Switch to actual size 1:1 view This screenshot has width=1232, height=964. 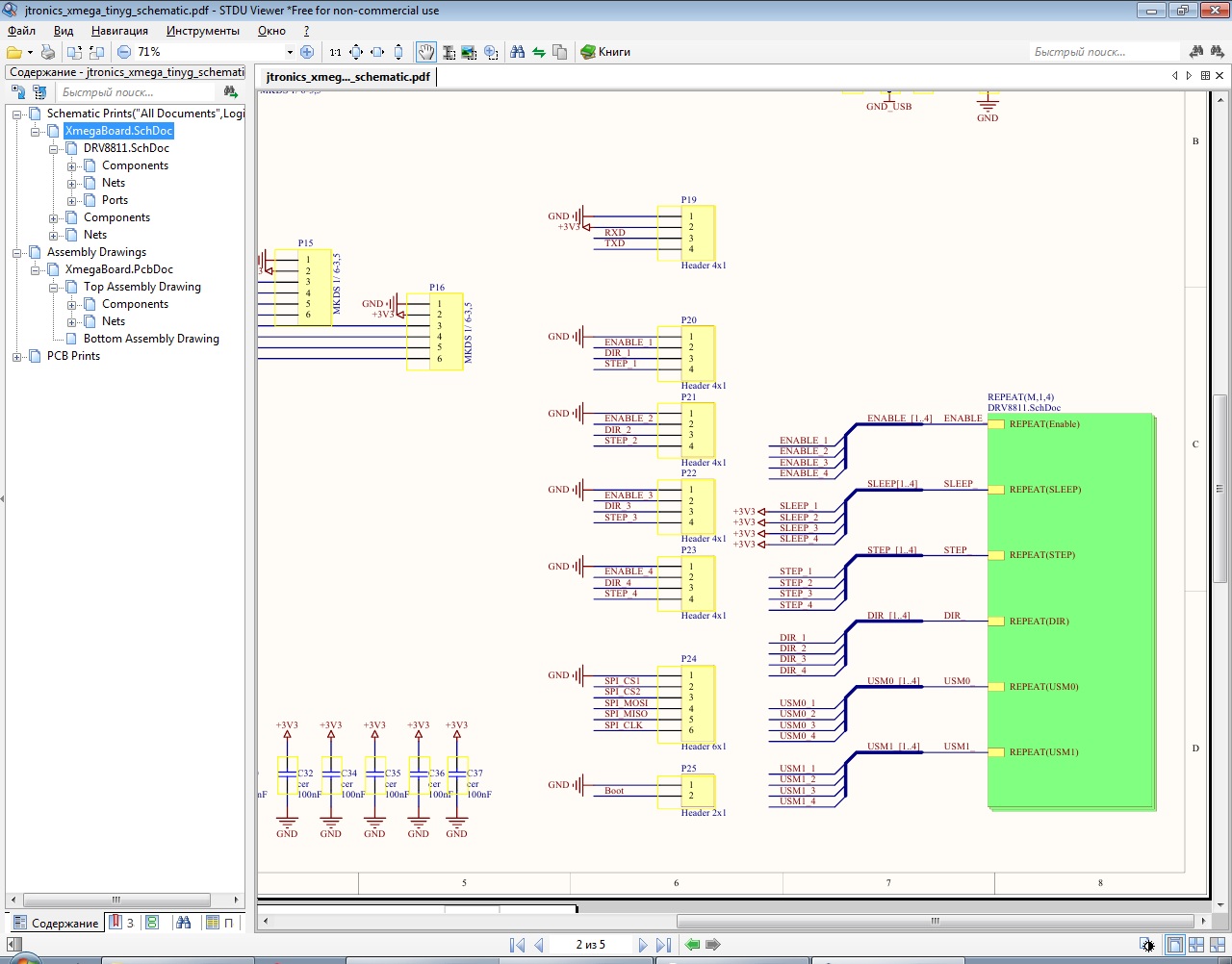click(x=335, y=52)
